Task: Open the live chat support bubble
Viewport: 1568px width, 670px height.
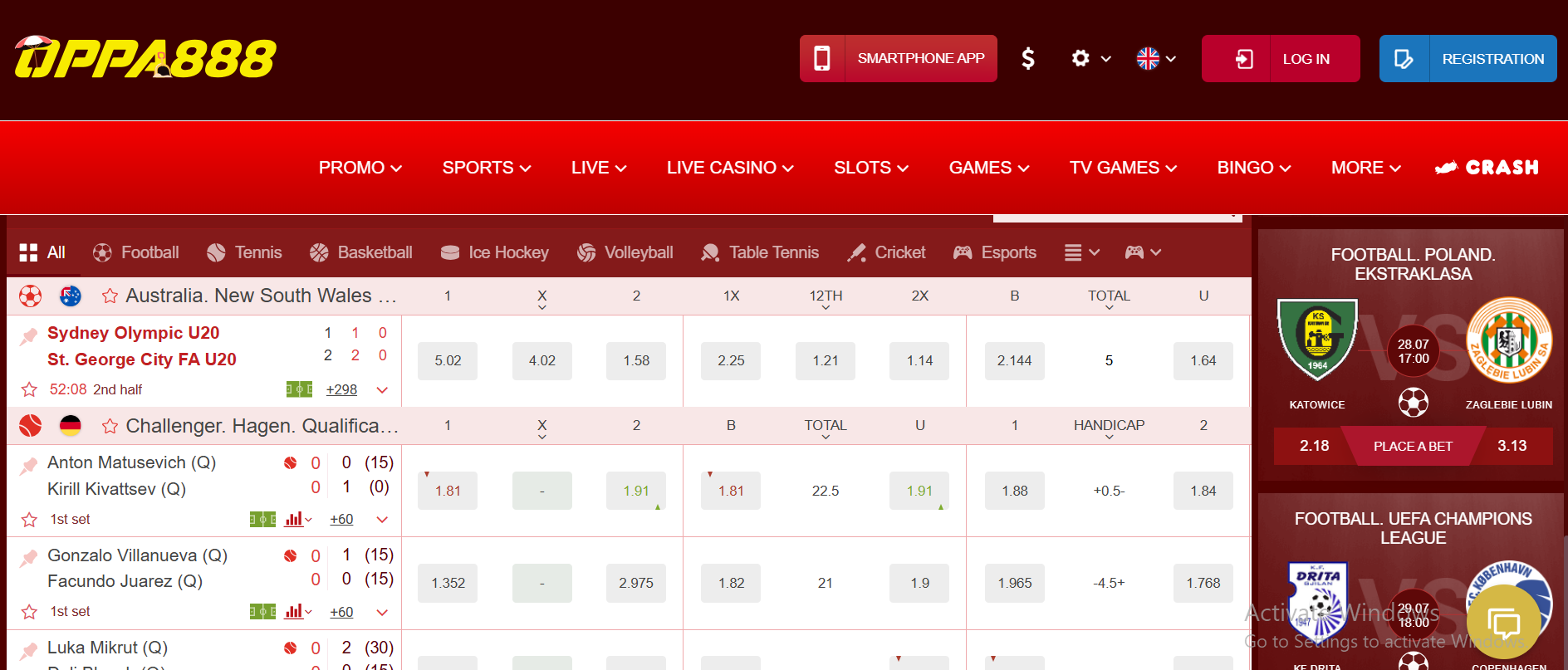Action: 1503,622
